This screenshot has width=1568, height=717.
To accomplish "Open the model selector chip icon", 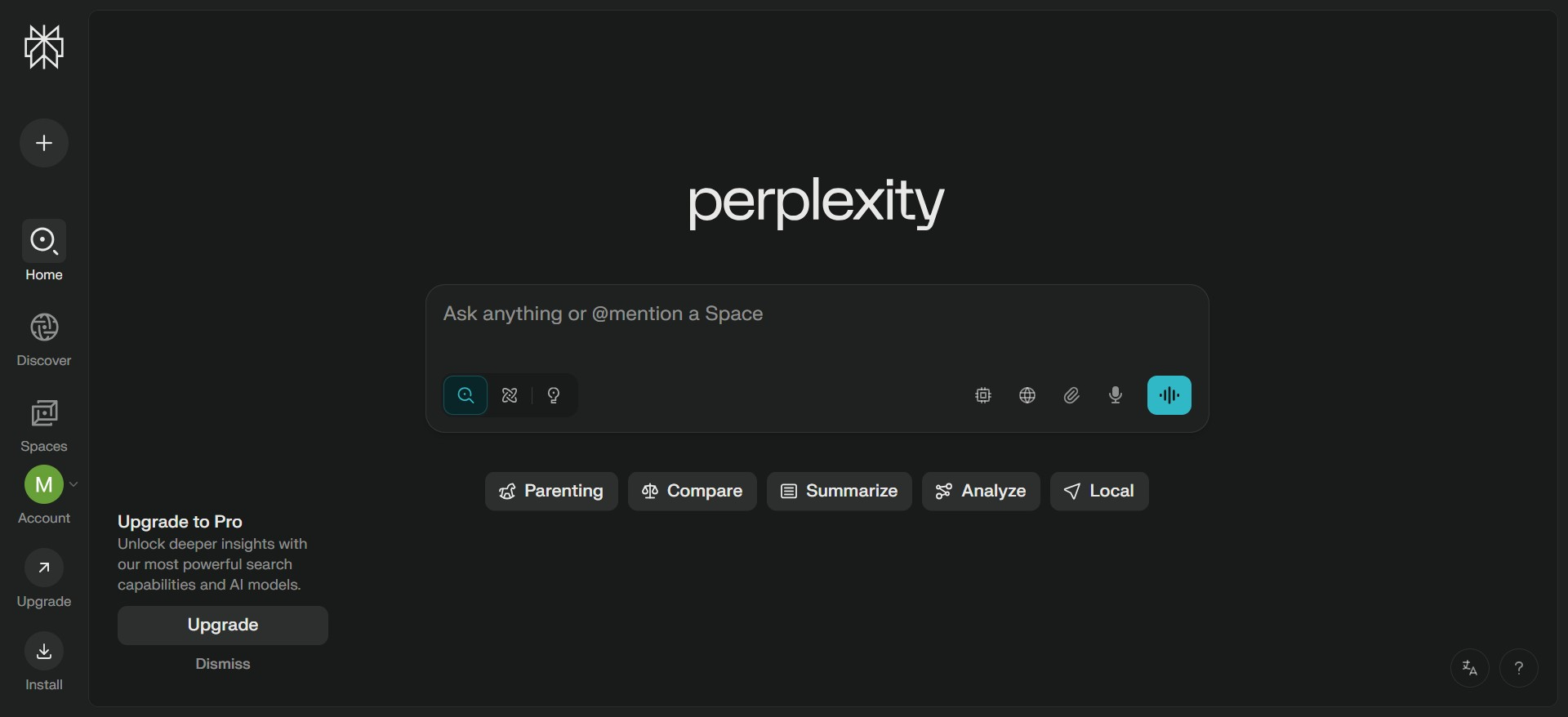I will [x=983, y=395].
